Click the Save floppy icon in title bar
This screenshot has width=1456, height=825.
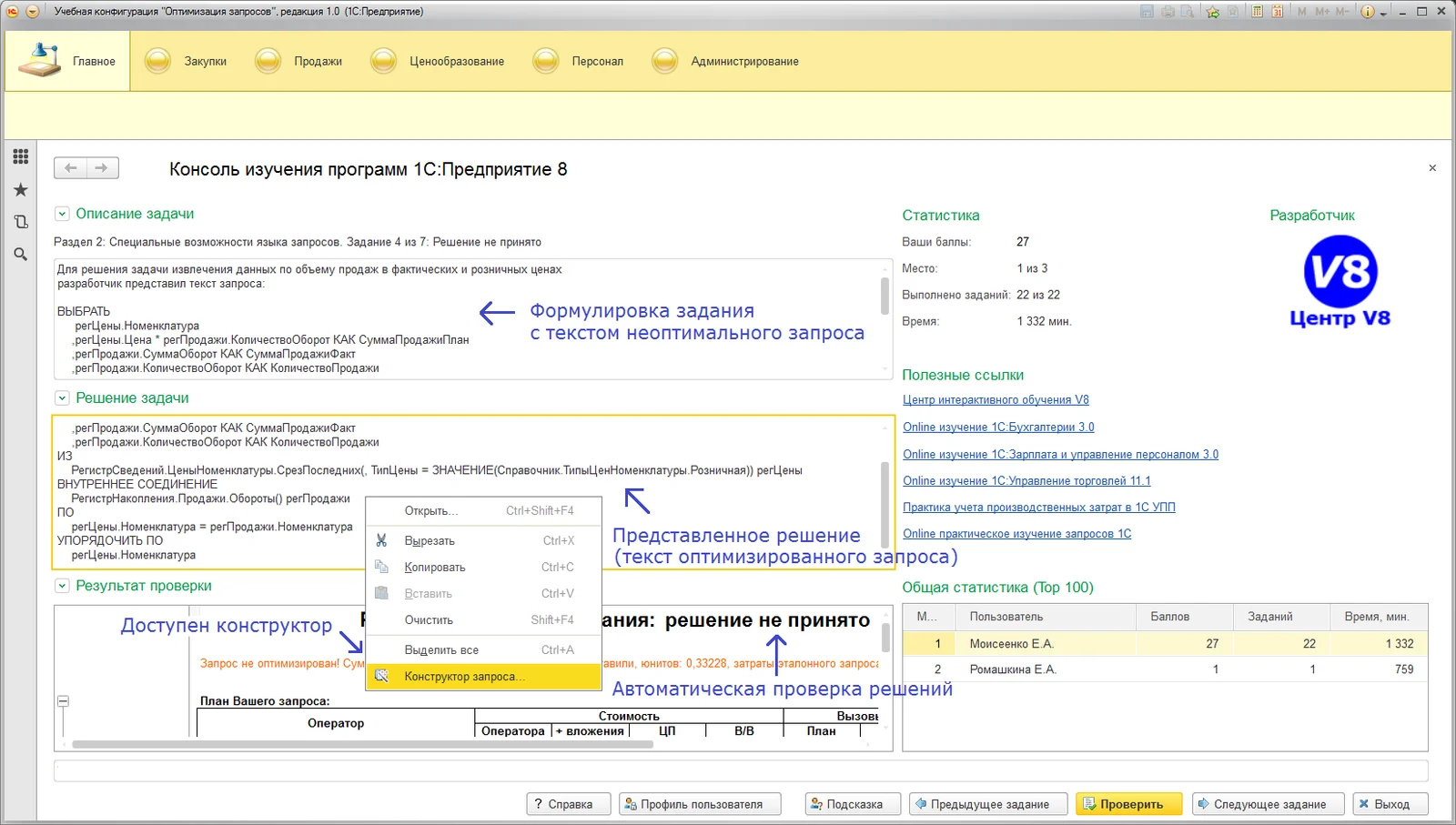point(1147,12)
